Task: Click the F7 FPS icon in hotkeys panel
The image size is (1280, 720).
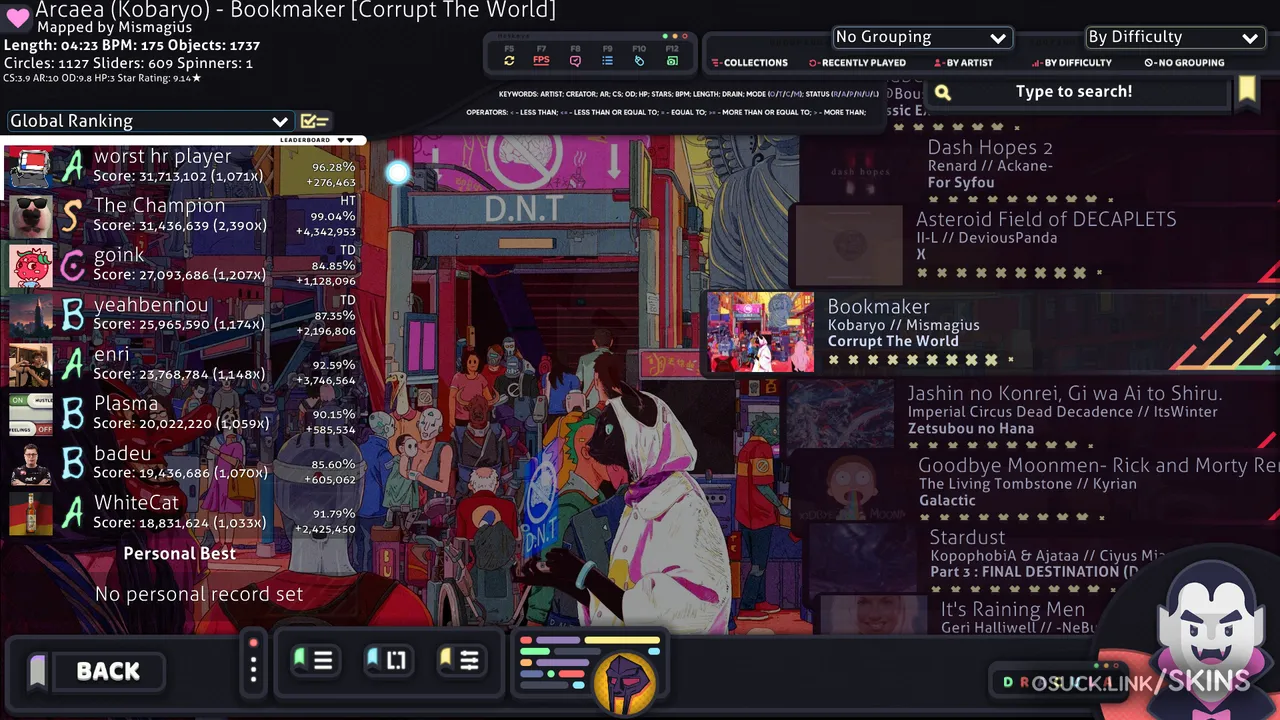Action: click(541, 60)
